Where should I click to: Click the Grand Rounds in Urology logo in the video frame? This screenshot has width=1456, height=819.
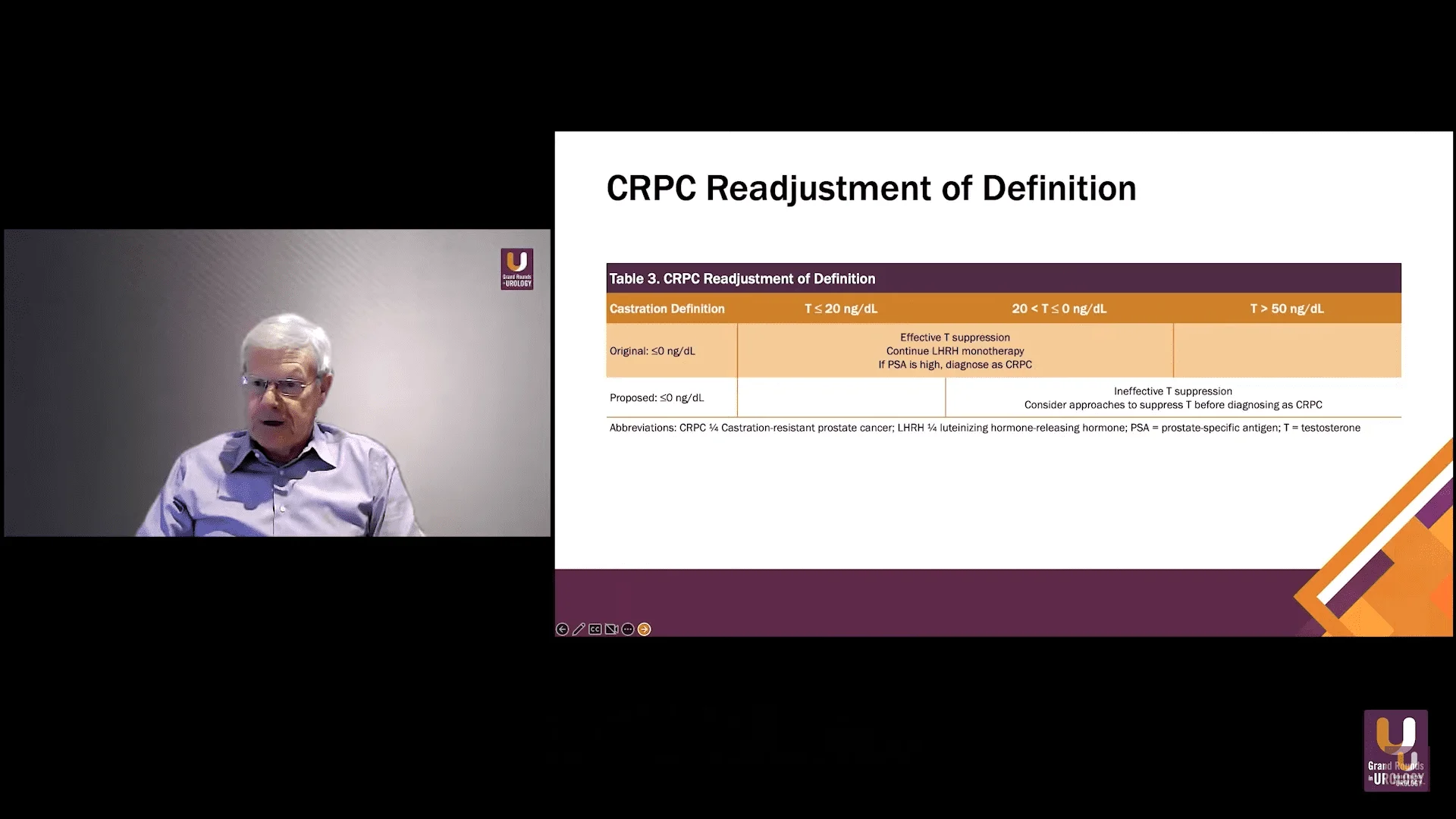click(517, 269)
